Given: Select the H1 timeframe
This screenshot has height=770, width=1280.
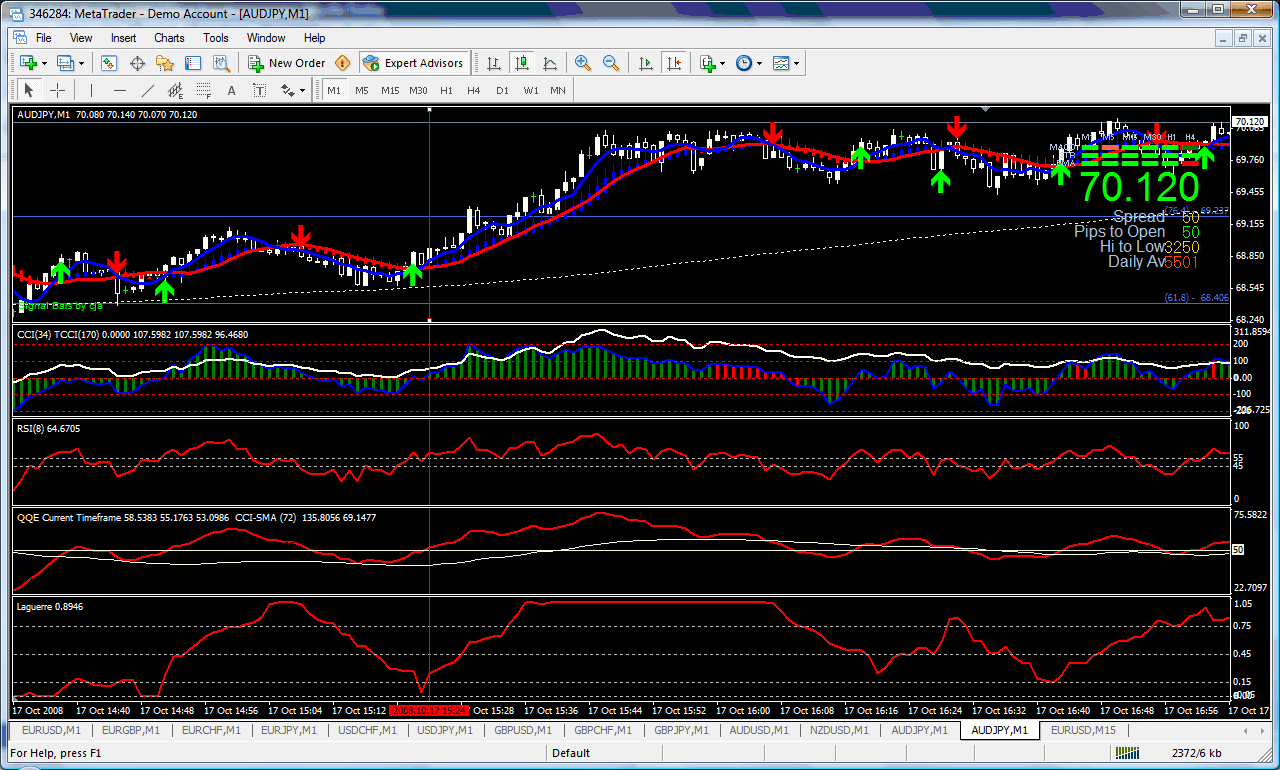Looking at the screenshot, I should pyautogui.click(x=446, y=90).
